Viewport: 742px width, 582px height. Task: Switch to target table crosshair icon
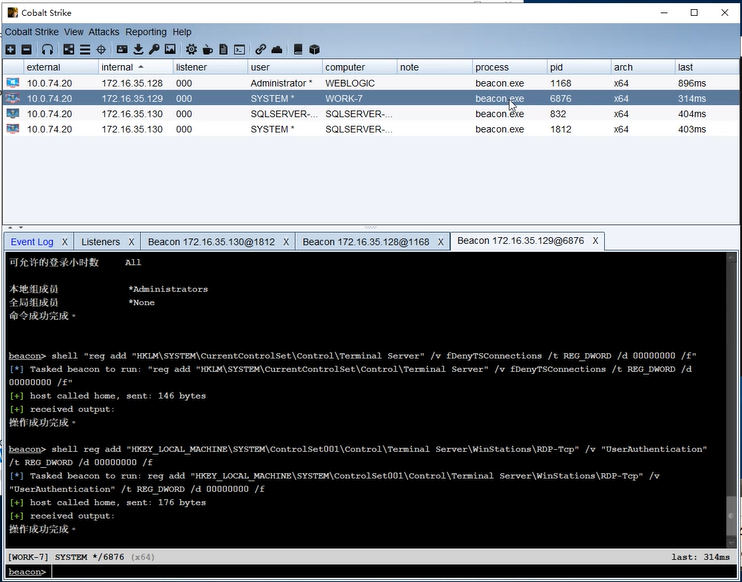(101, 49)
